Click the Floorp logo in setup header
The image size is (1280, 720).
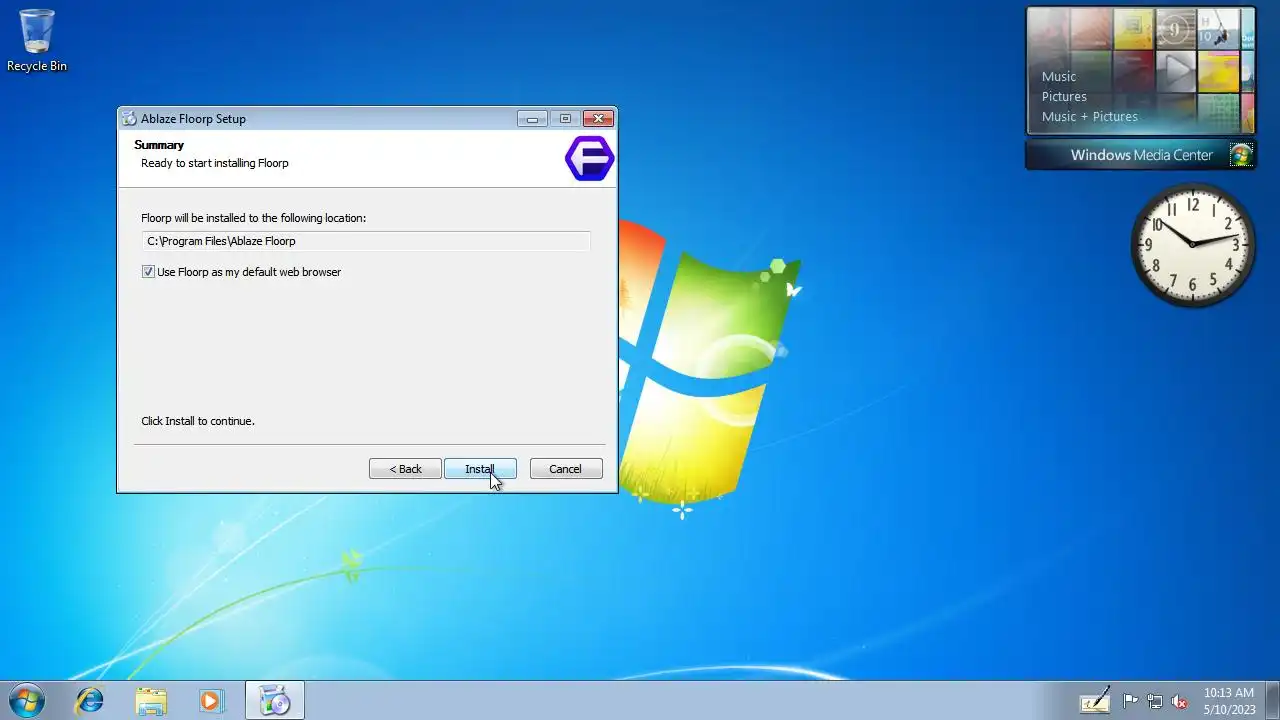click(x=589, y=159)
